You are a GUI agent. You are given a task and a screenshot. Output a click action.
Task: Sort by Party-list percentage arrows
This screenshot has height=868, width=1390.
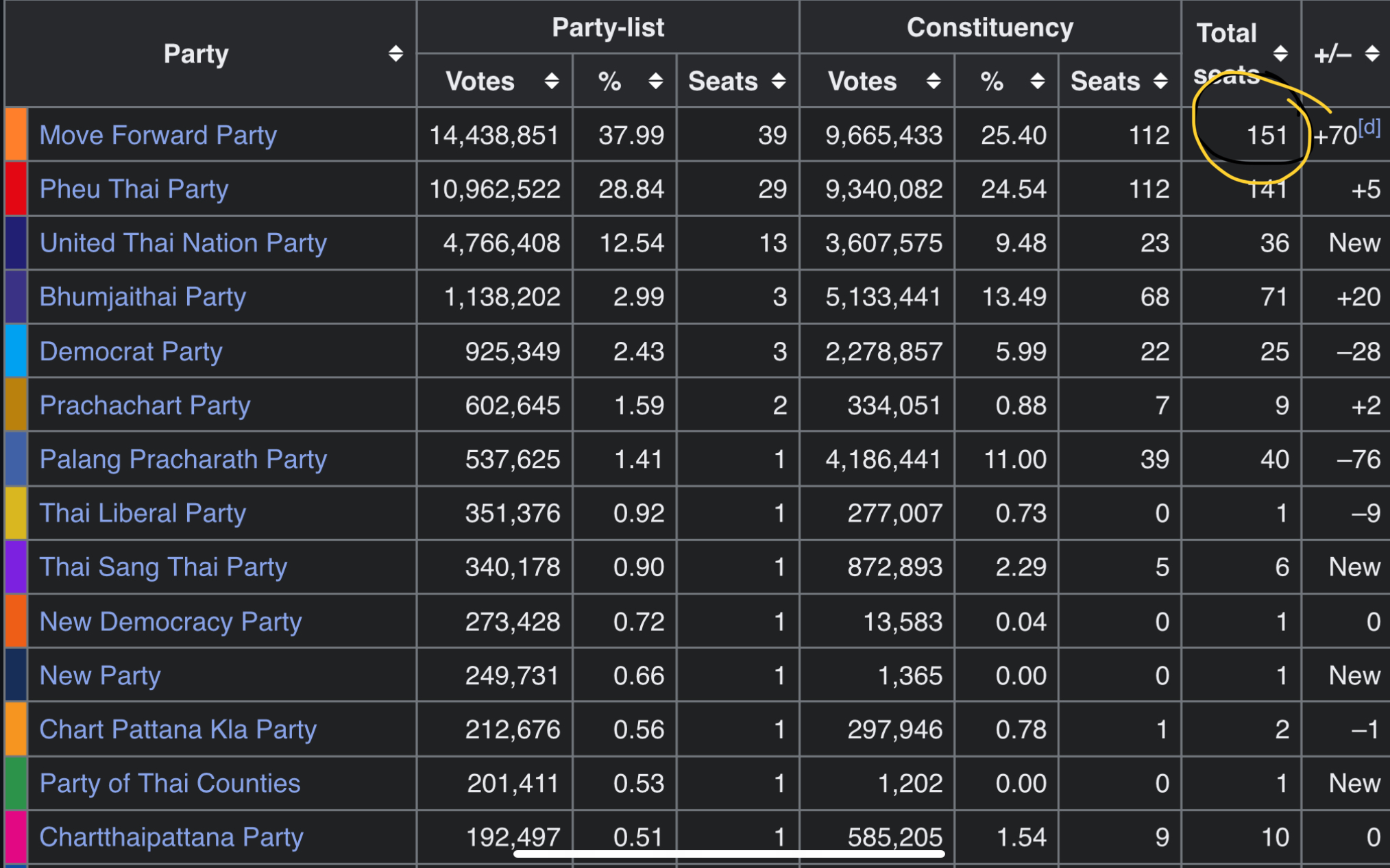(655, 82)
